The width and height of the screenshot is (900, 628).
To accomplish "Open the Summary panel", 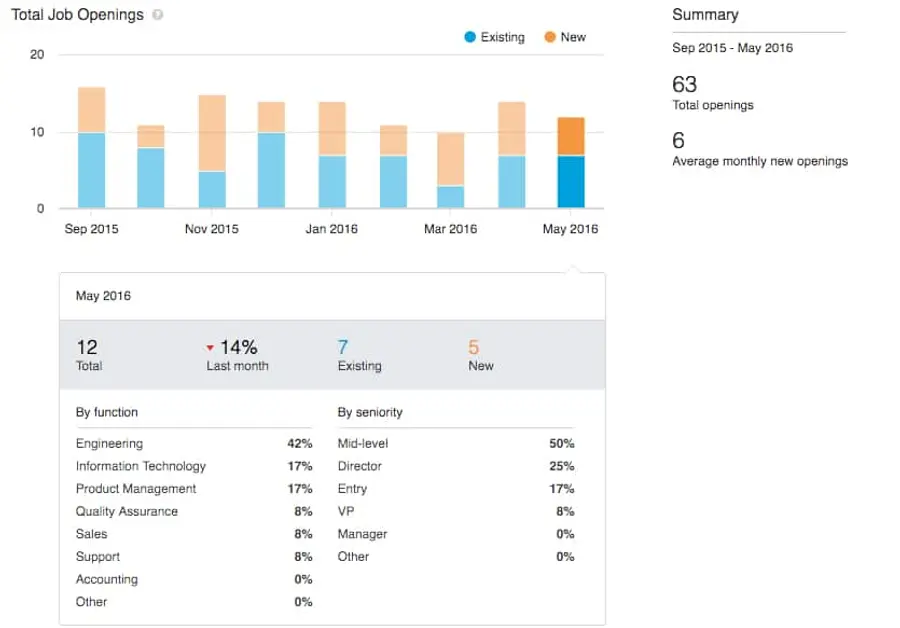I will point(706,15).
